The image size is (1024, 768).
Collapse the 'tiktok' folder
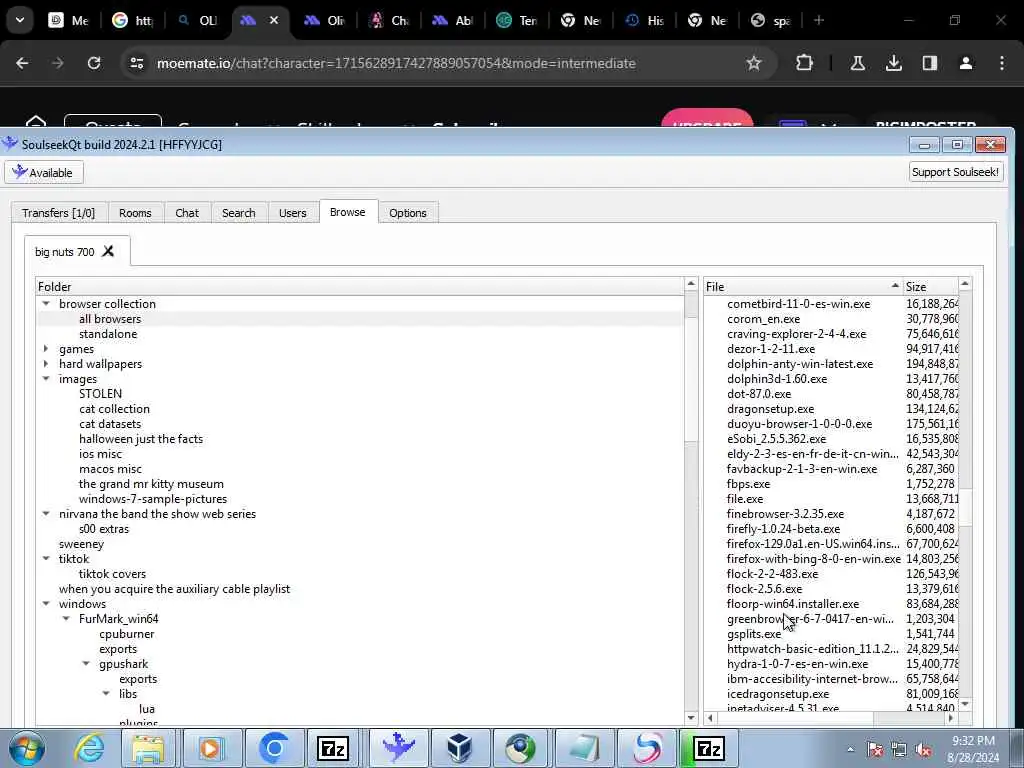click(46, 559)
